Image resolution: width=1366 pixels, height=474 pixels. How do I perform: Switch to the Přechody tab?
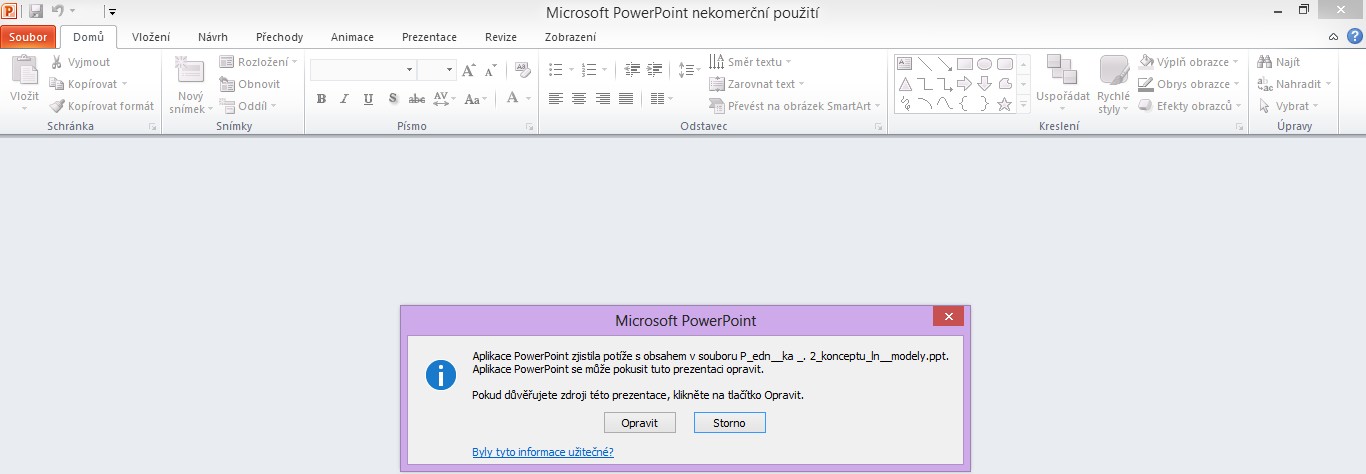(279, 37)
